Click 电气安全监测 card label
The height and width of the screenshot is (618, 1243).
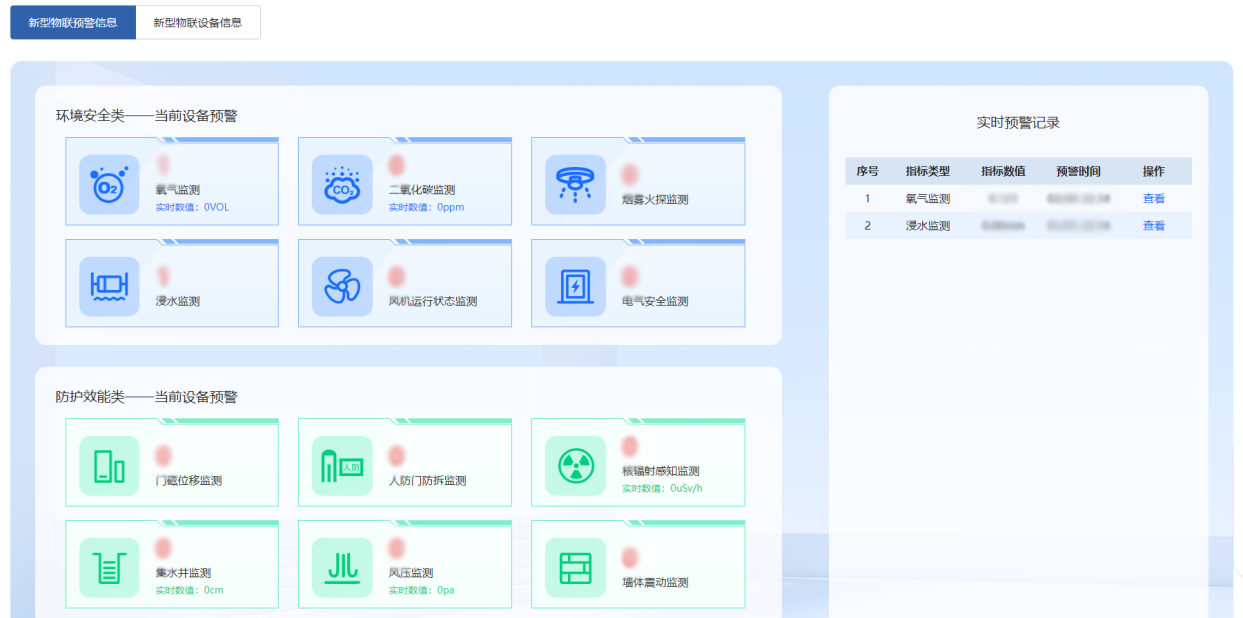[655, 301]
